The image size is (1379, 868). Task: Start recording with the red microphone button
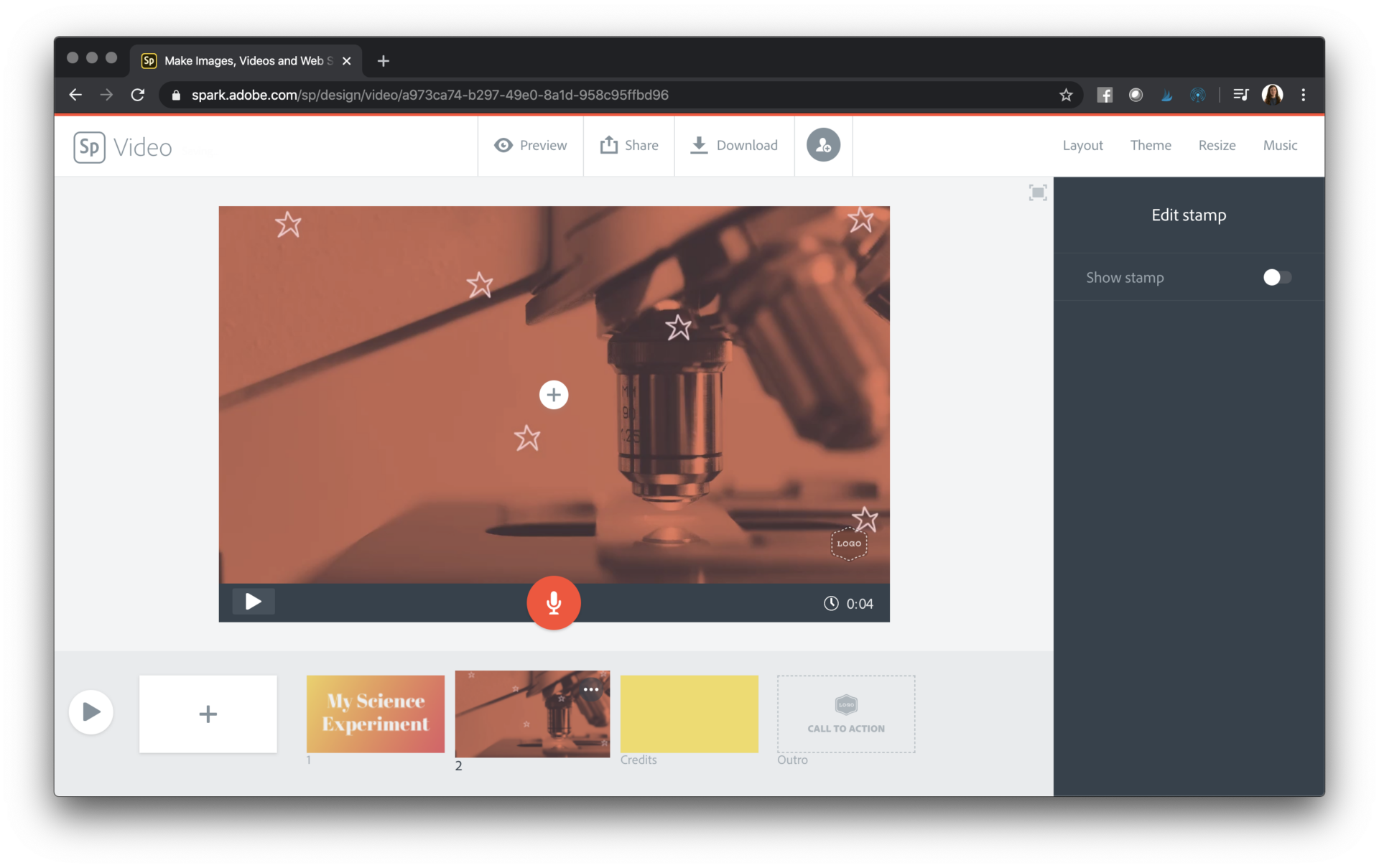click(553, 603)
